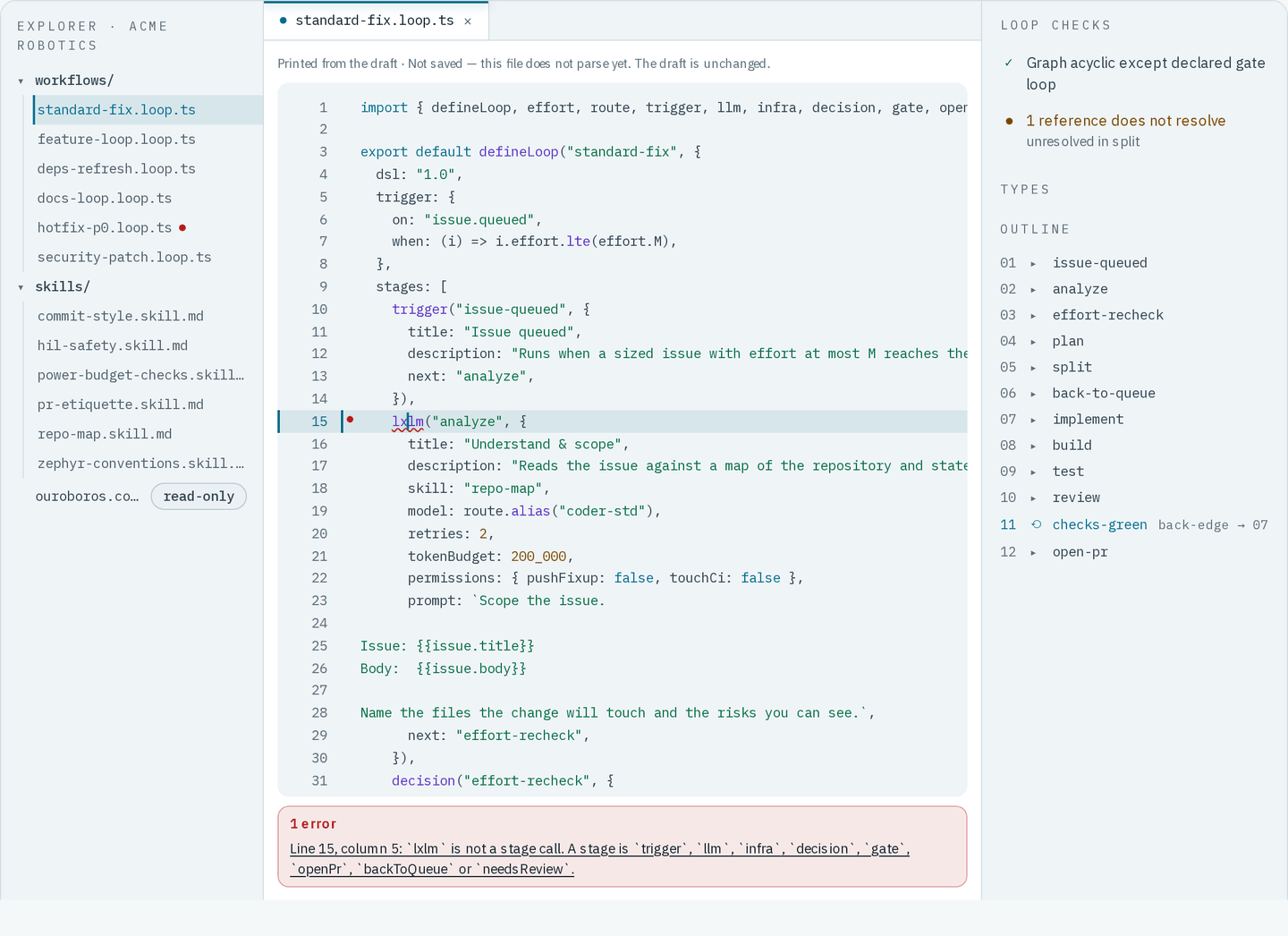
Task: Expand the split outline triangle
Action: 1033,367
